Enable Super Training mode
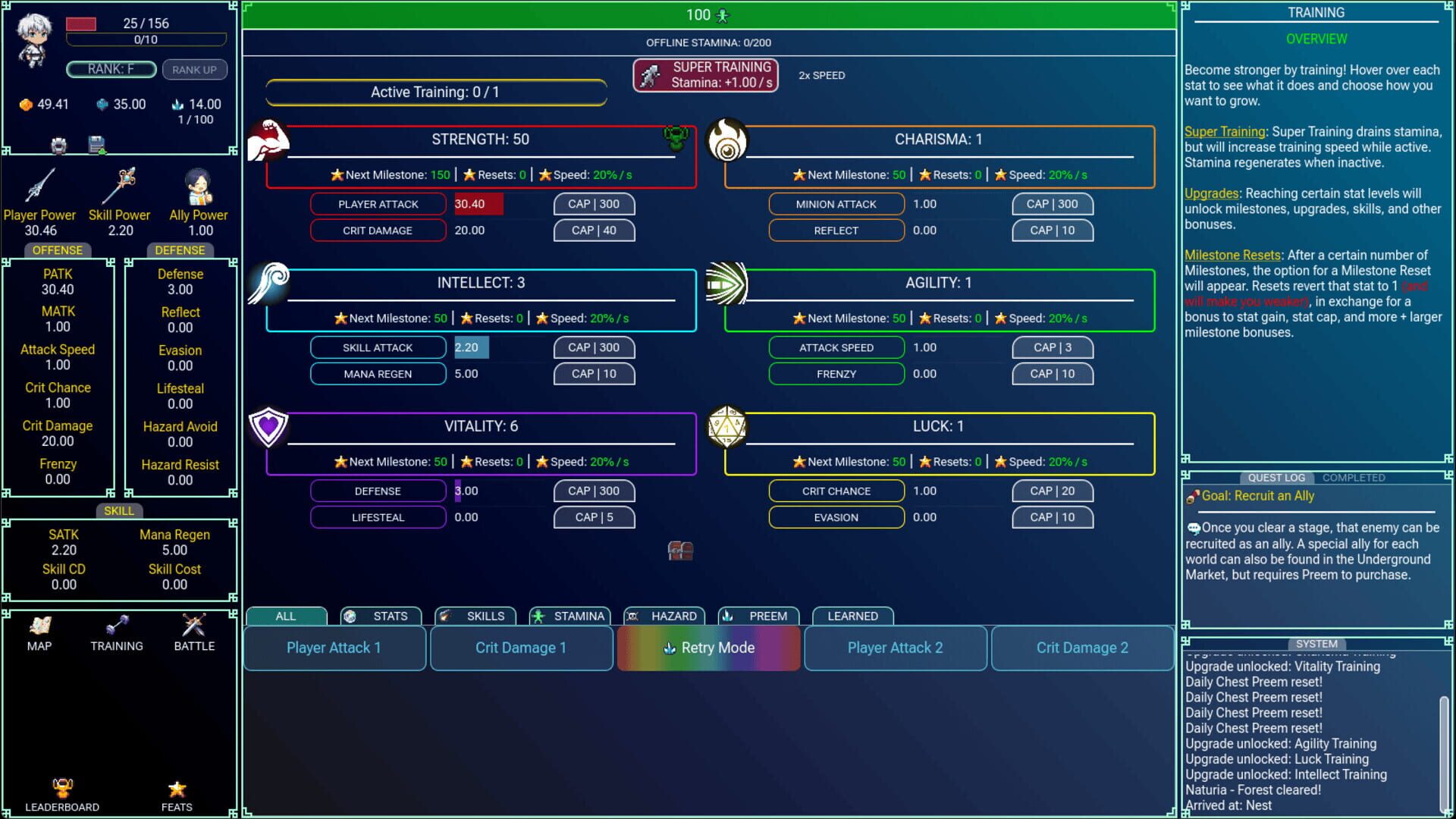The image size is (1456, 819). pyautogui.click(x=704, y=74)
